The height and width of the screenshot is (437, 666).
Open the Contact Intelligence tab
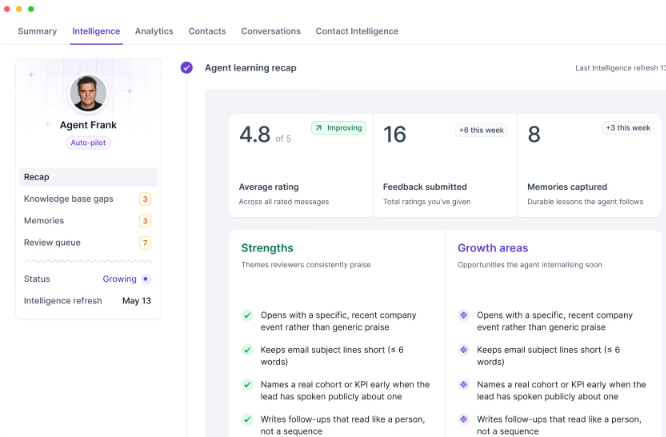[x=357, y=31]
